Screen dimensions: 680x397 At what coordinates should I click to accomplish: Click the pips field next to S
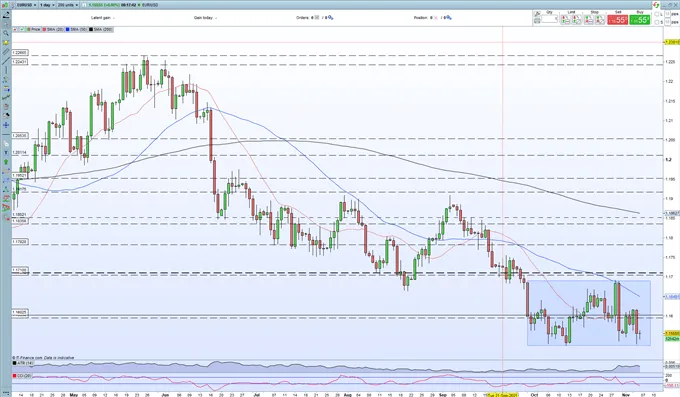pyautogui.click(x=668, y=22)
